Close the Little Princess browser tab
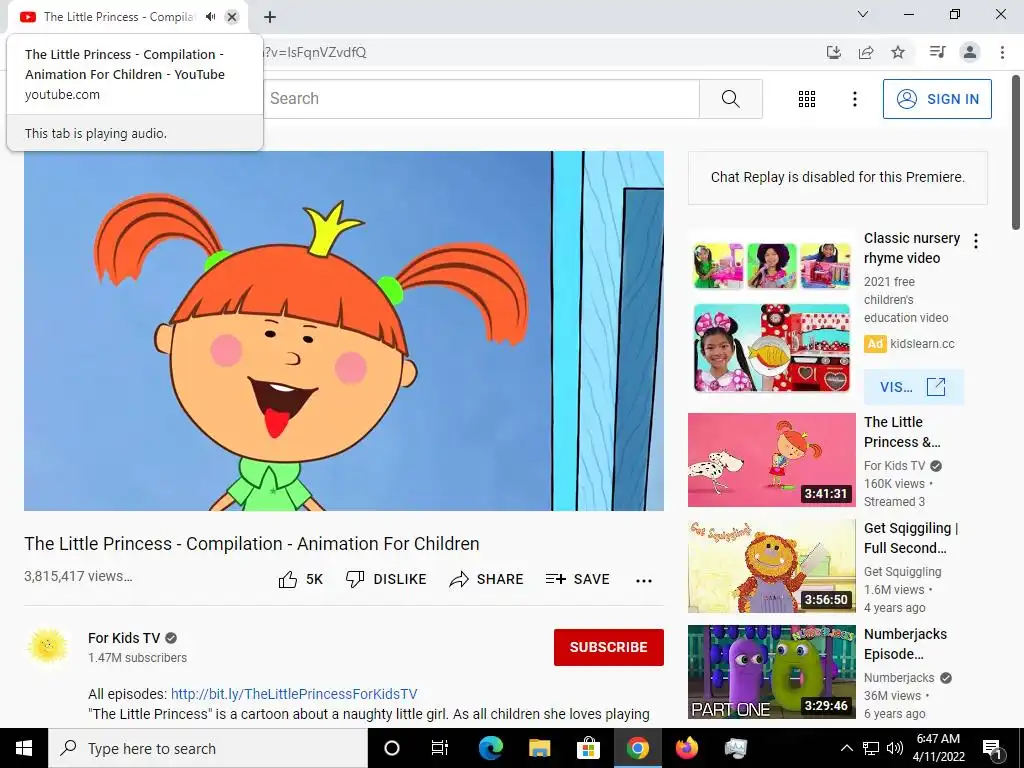 point(232,17)
